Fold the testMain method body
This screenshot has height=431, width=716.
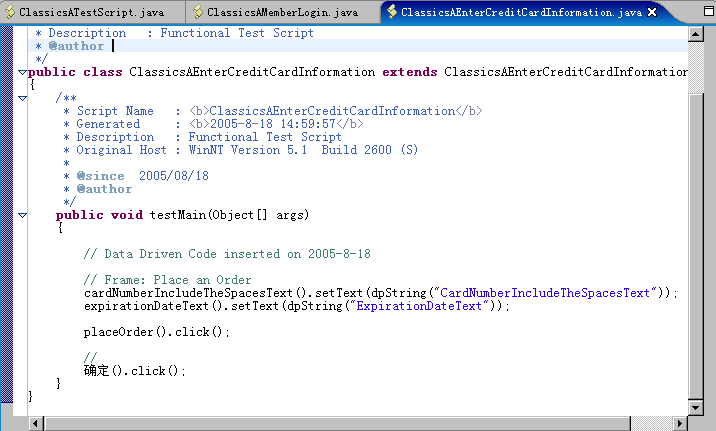(22, 215)
